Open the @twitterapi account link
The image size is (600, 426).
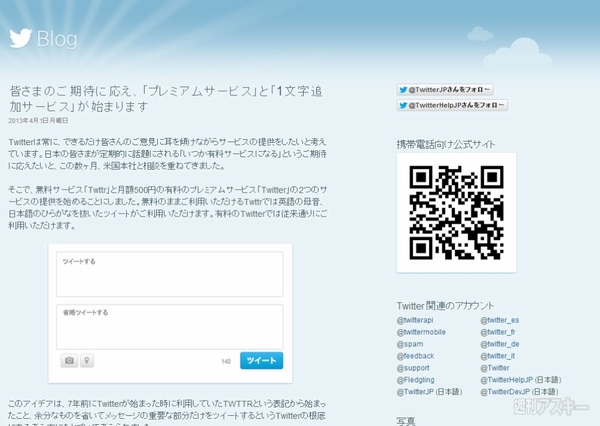[x=415, y=320]
